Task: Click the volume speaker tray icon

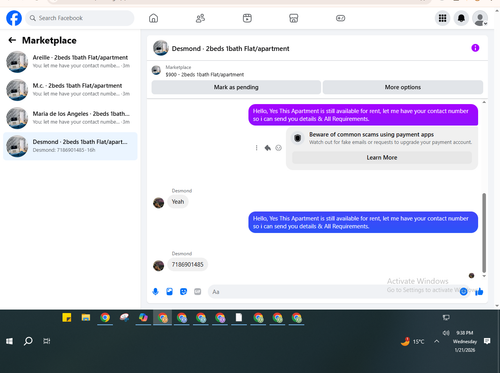Action: click(446, 333)
